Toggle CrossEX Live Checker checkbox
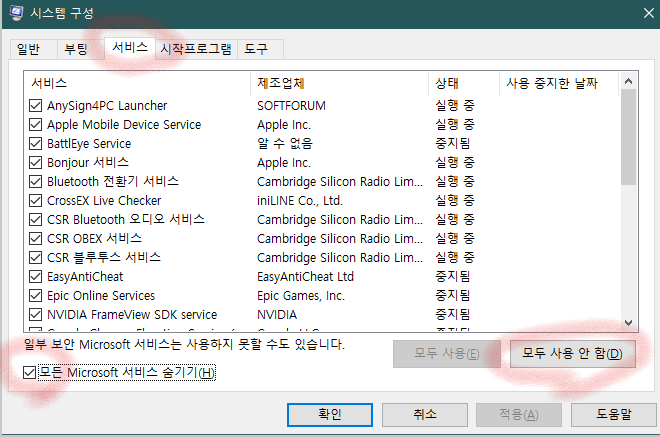 coord(35,200)
